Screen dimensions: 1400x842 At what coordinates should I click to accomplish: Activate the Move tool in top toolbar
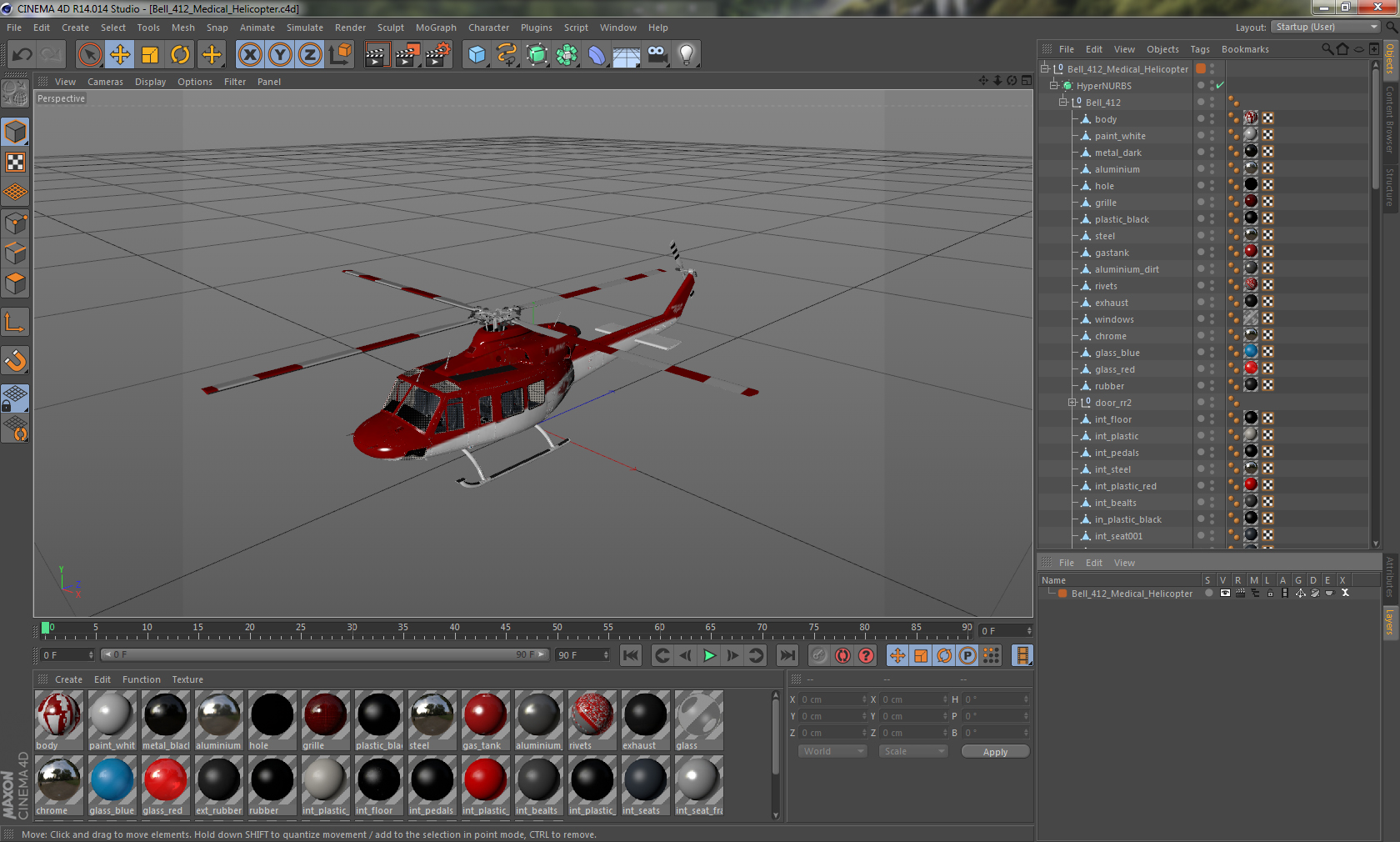tap(120, 55)
